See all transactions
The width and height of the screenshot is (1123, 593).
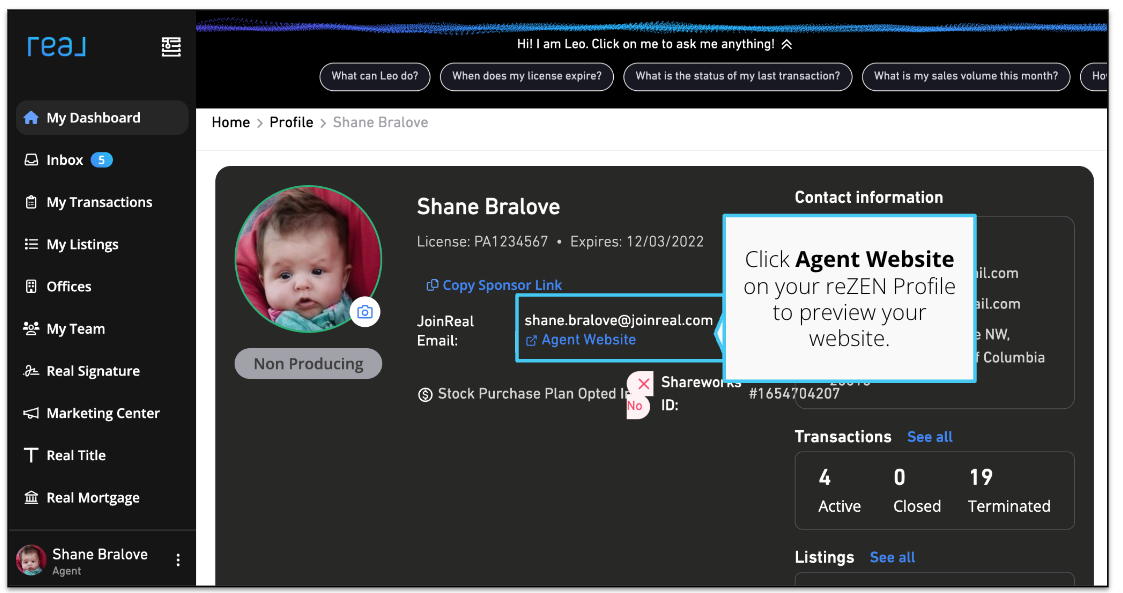(929, 437)
